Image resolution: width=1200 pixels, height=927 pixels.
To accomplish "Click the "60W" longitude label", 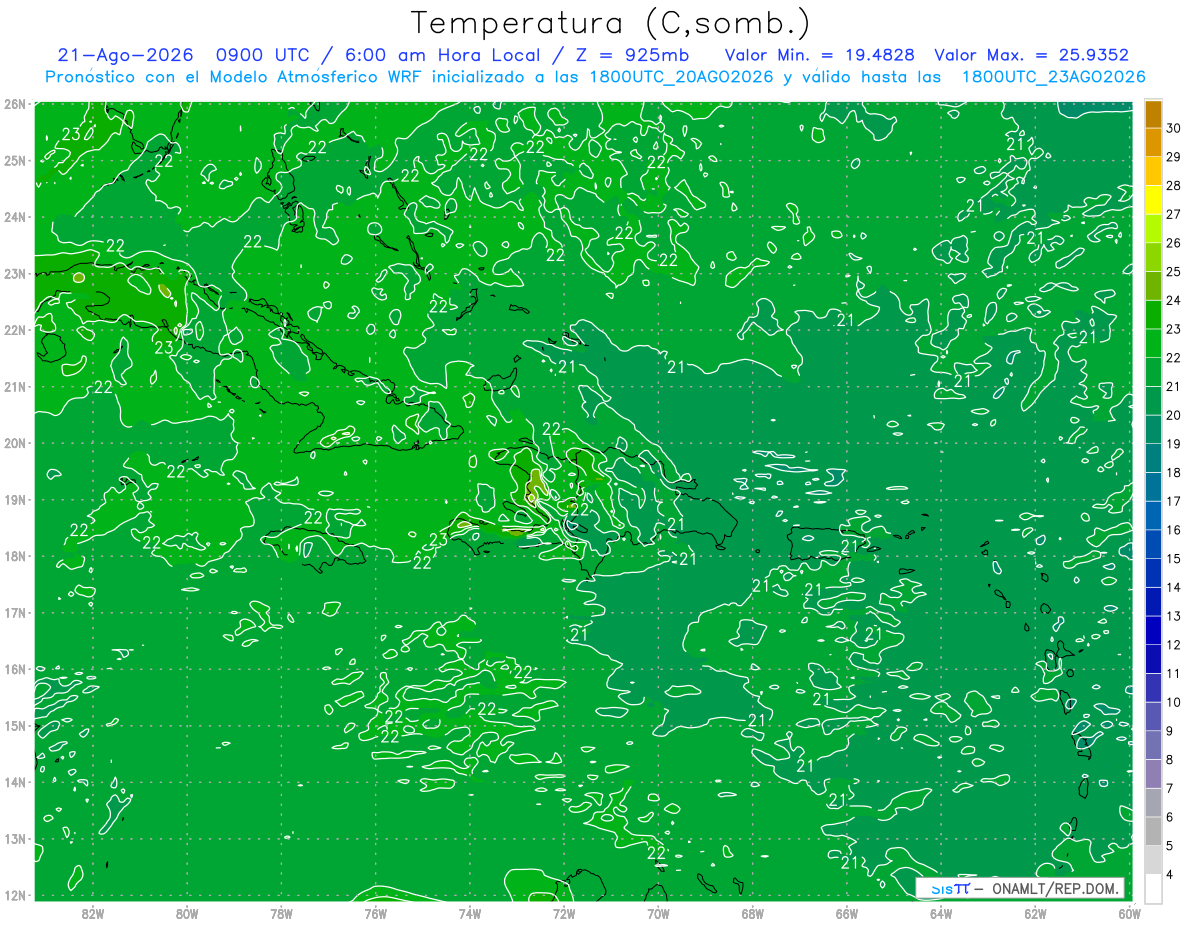I will (1129, 912).
